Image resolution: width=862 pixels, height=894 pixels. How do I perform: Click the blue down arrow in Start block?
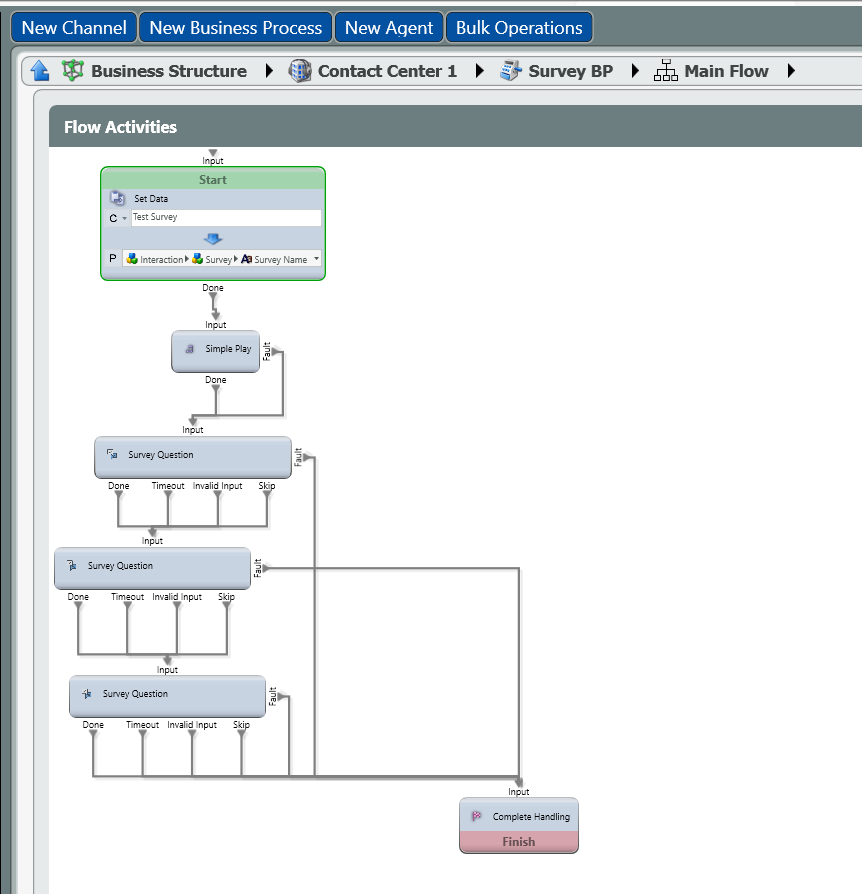(x=212, y=238)
